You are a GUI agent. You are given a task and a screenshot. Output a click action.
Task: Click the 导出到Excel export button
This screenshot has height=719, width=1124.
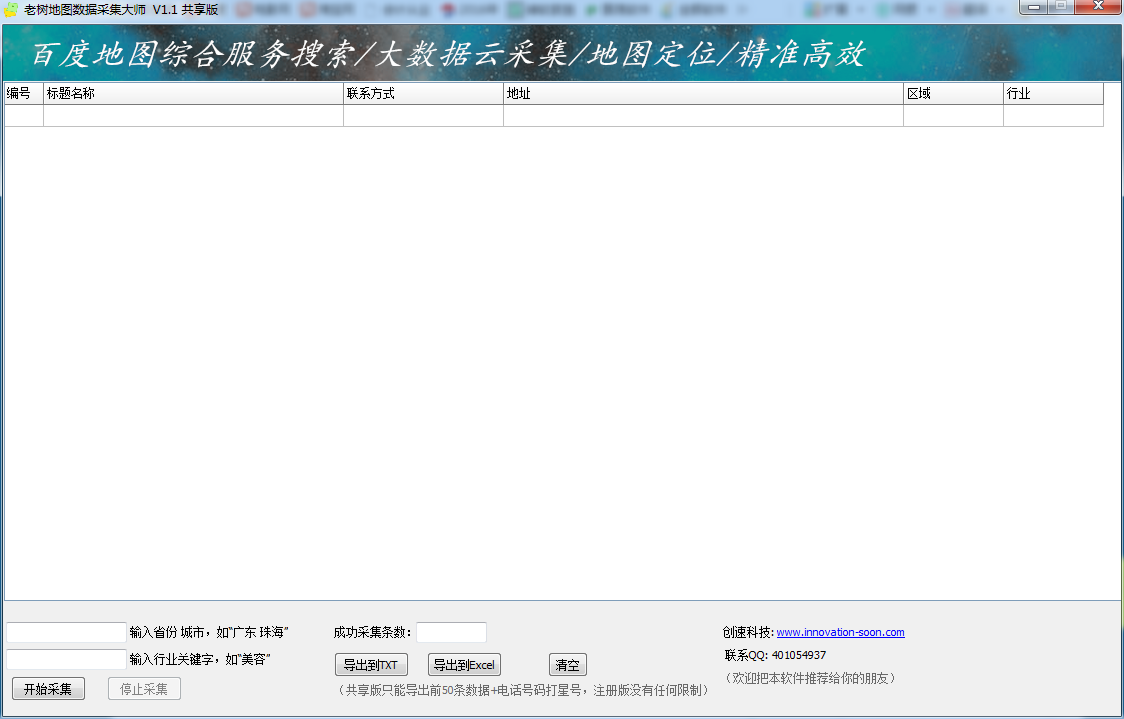[x=463, y=664]
